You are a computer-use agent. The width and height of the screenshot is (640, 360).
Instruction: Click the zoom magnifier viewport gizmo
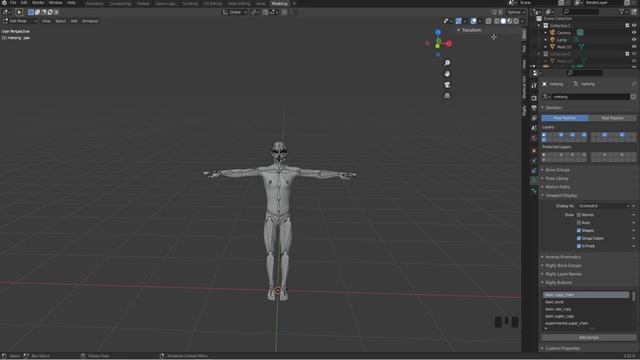(447, 63)
